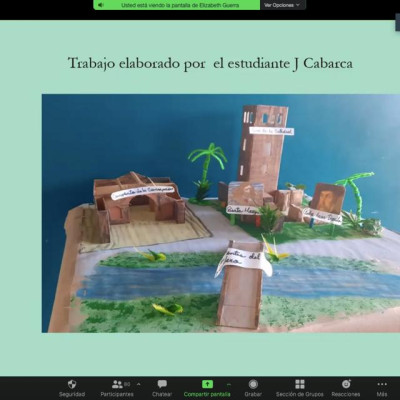The image size is (400, 400).
Task: Click the Seguridad label
Action: 72,394
